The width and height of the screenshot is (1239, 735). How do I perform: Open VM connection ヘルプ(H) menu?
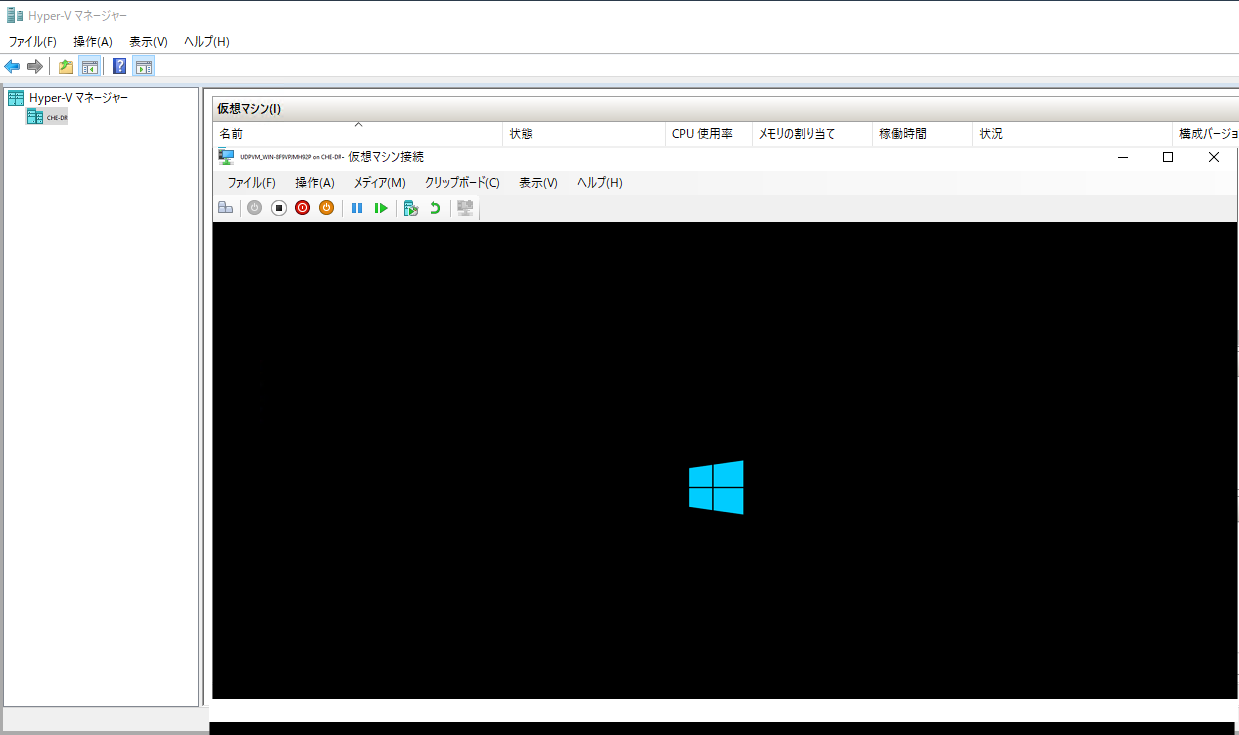tap(600, 183)
